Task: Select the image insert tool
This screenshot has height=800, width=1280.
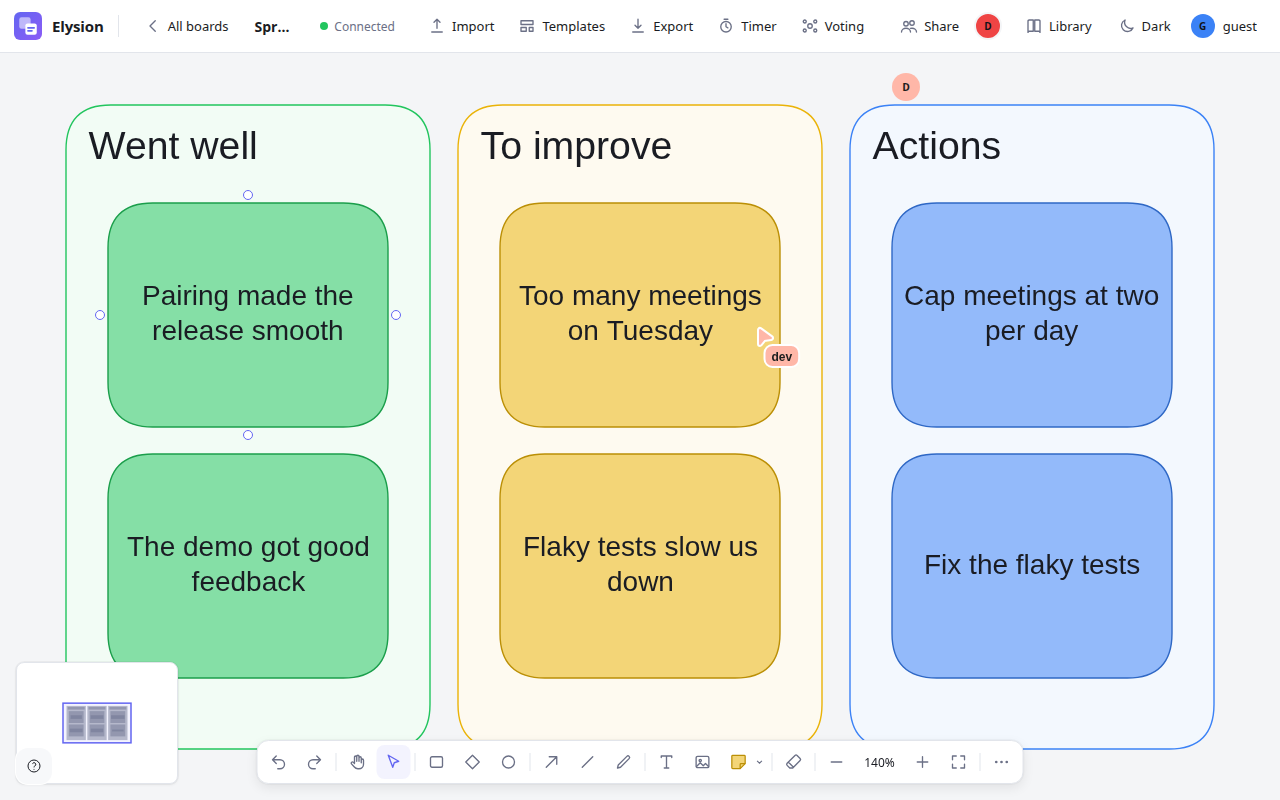Action: pyautogui.click(x=702, y=762)
